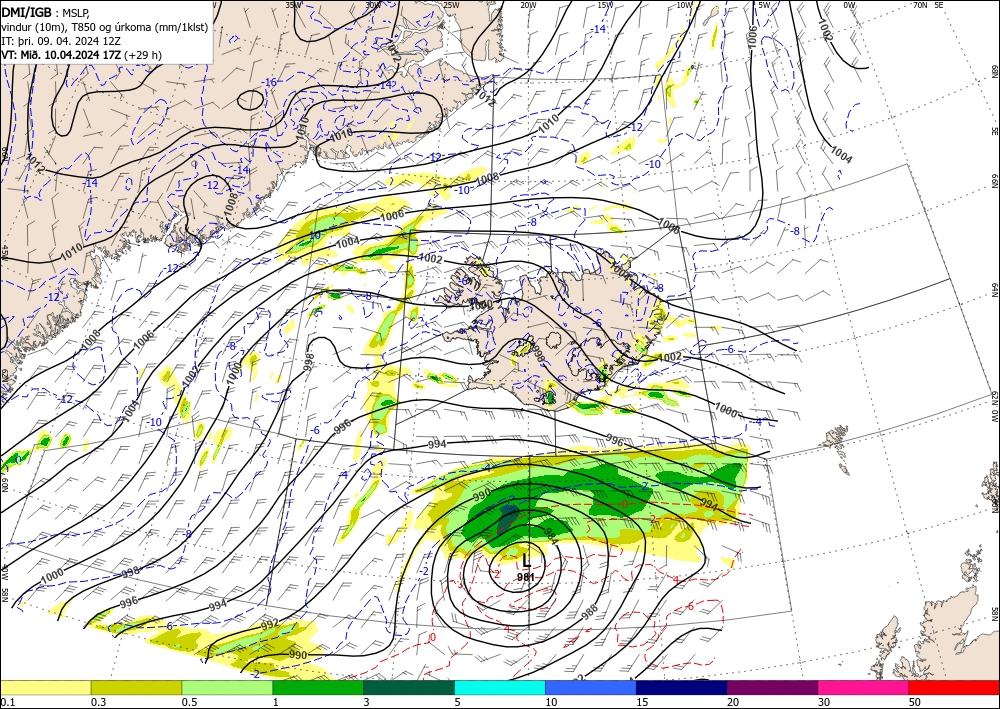Click the 981 central pressure value

point(526,577)
